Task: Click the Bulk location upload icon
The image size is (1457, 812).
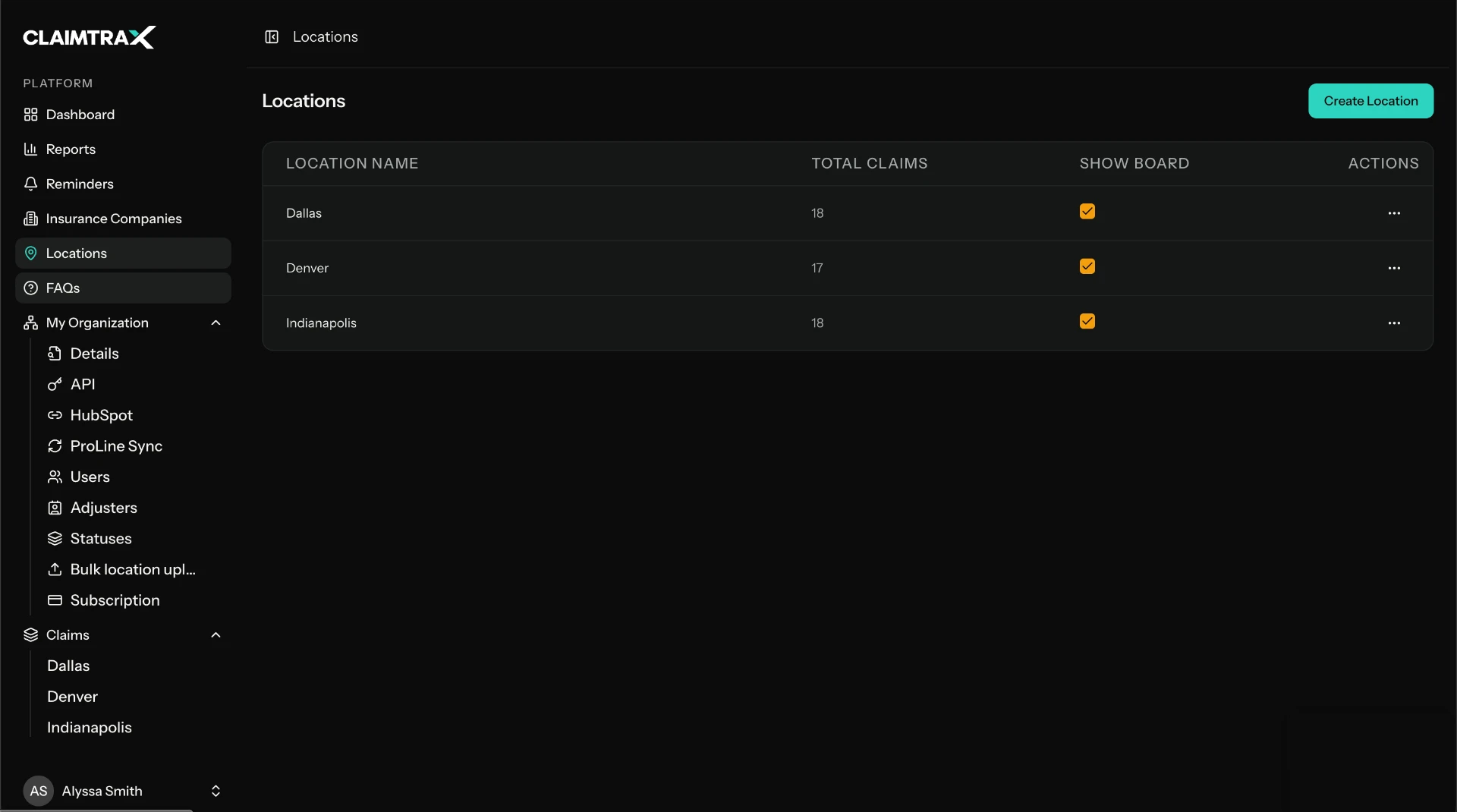Action: (x=55, y=569)
